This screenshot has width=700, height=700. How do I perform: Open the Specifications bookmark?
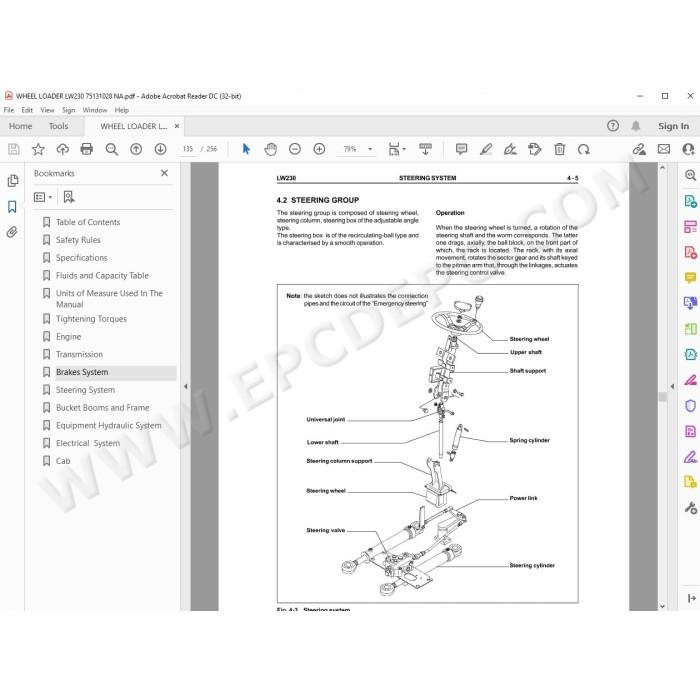[x=82, y=258]
